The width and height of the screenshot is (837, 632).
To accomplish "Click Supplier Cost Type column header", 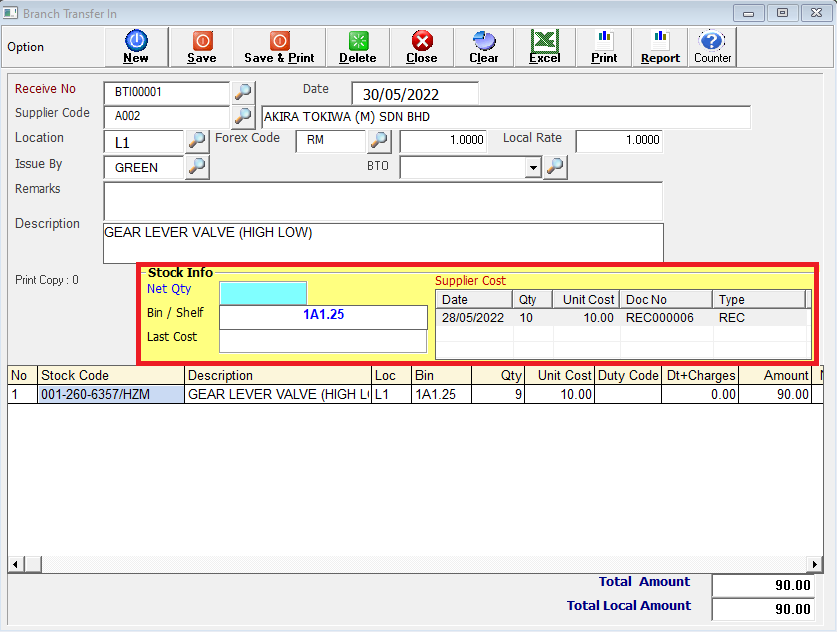I will (759, 299).
